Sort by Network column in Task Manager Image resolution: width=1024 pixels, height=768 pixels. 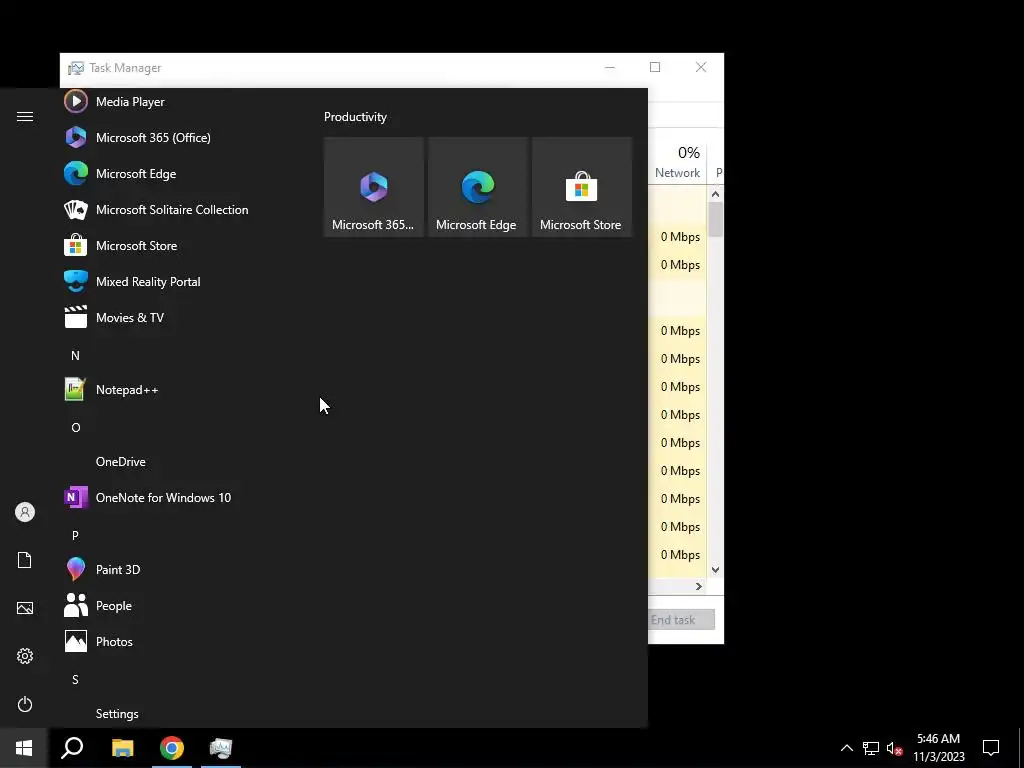[677, 161]
